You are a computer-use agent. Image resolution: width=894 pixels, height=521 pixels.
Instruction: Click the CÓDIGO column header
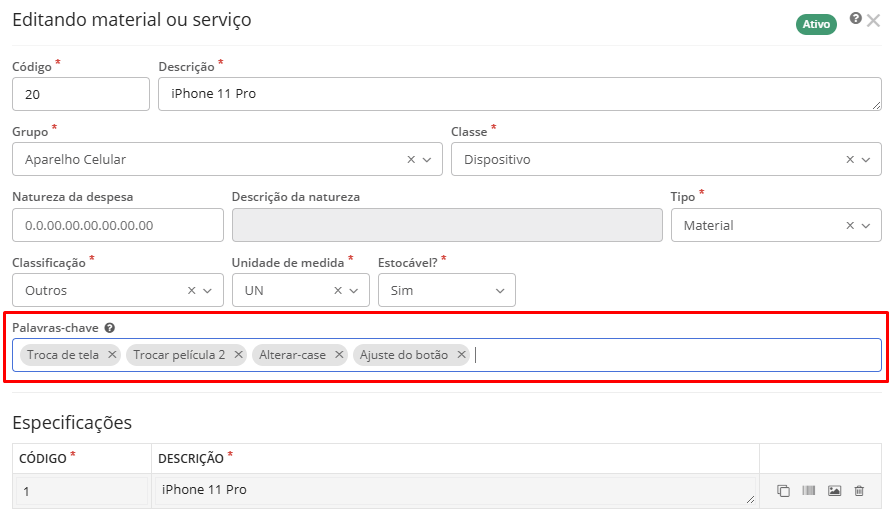click(x=43, y=458)
